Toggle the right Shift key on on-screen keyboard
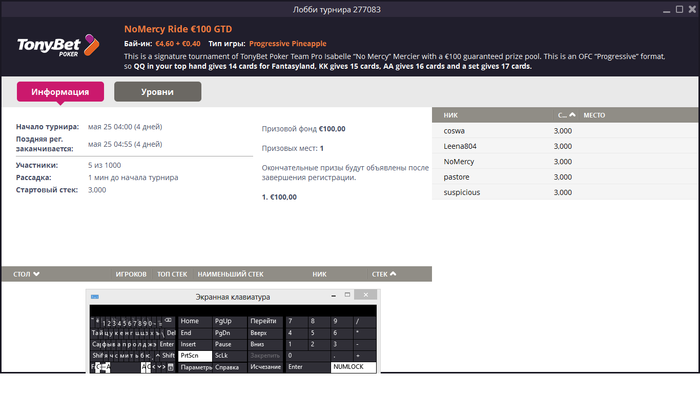This screenshot has height=394, width=700. point(168,356)
